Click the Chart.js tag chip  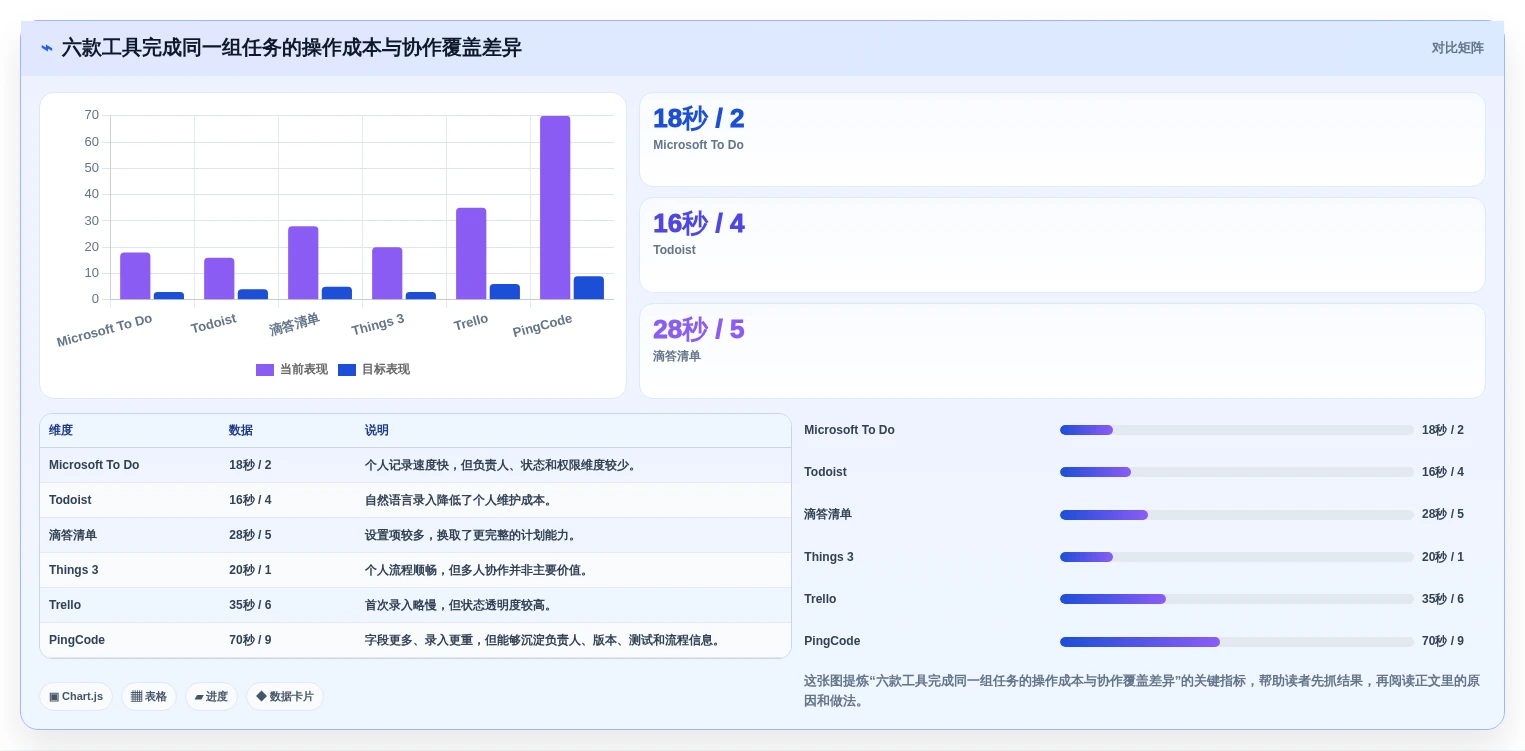(76, 696)
